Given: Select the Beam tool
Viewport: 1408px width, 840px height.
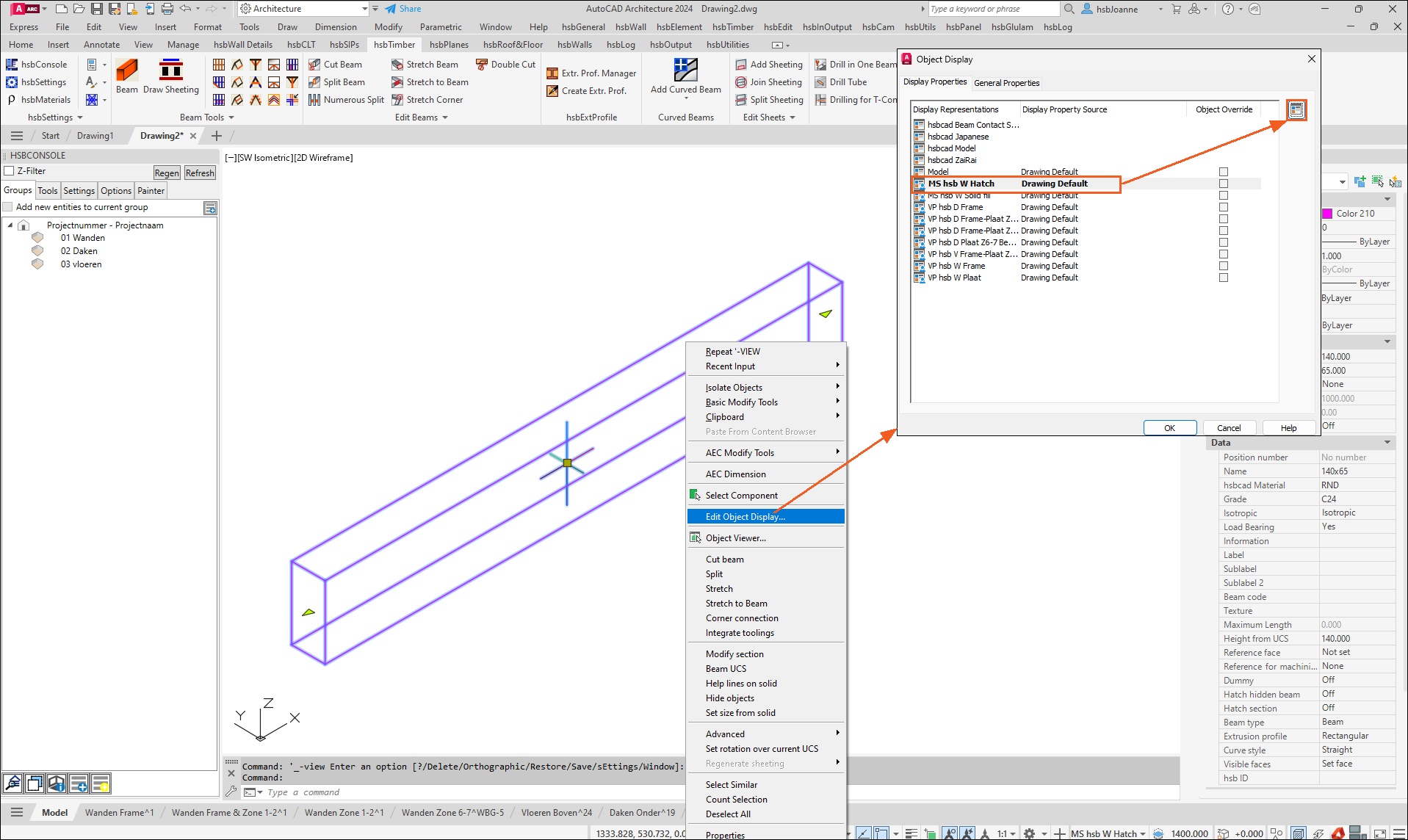Looking at the screenshot, I should click(127, 76).
